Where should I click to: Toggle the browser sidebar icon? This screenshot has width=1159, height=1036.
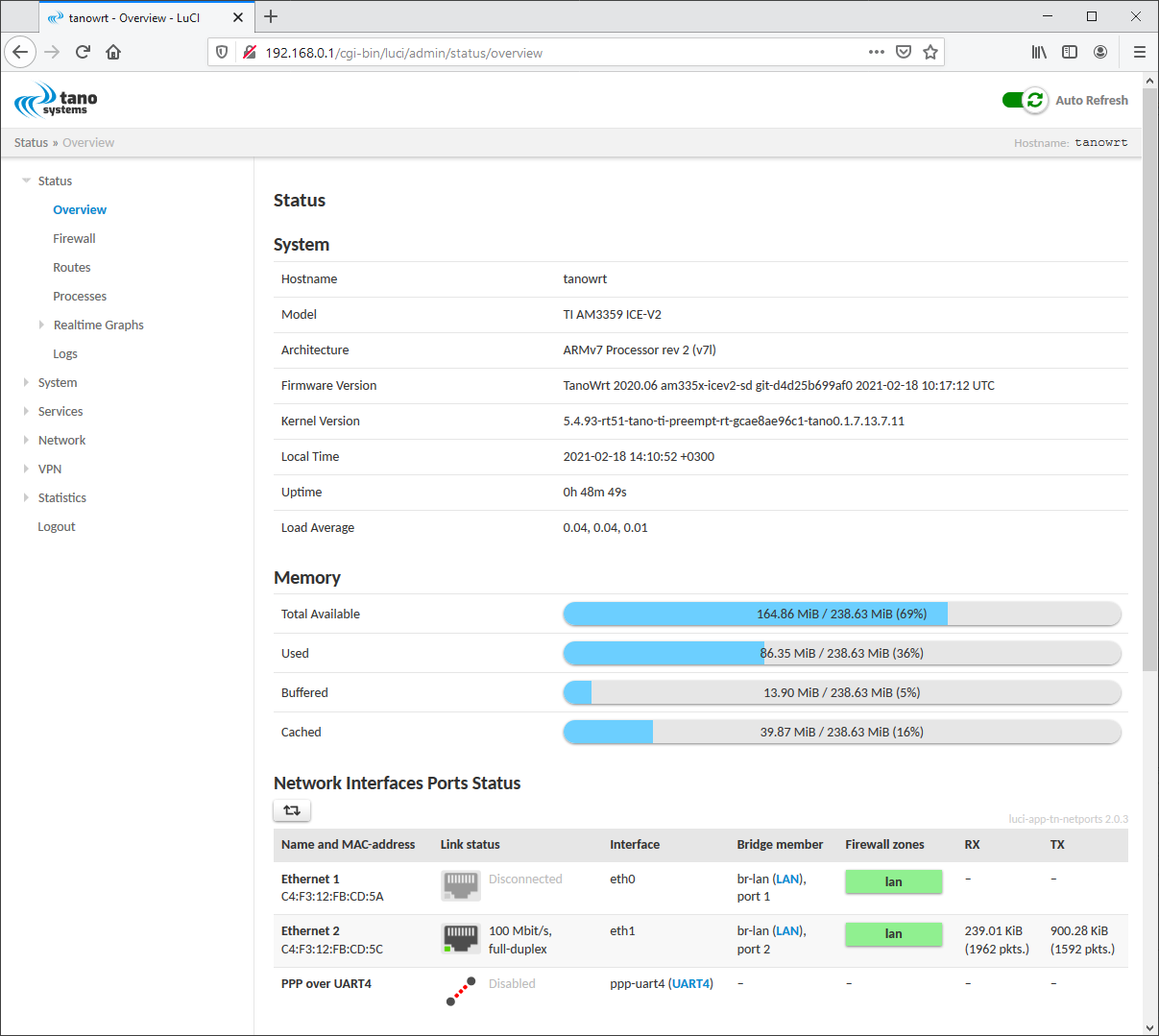1070,52
